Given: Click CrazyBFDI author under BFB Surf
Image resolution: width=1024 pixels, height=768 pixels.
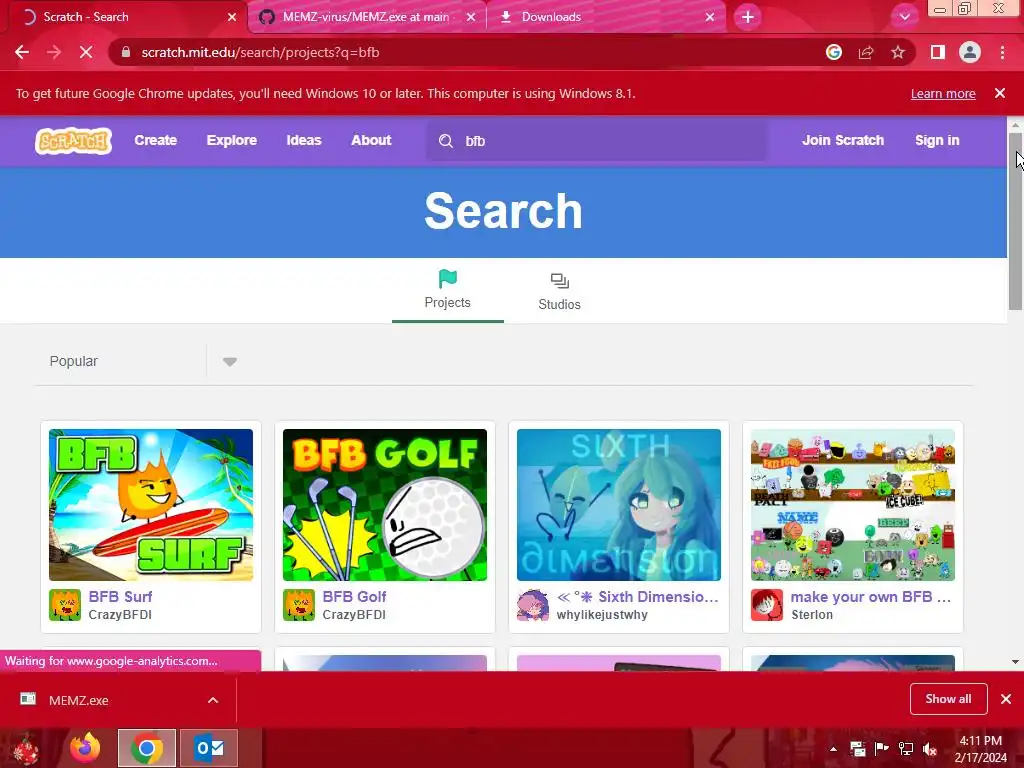Looking at the screenshot, I should pyautogui.click(x=120, y=615).
